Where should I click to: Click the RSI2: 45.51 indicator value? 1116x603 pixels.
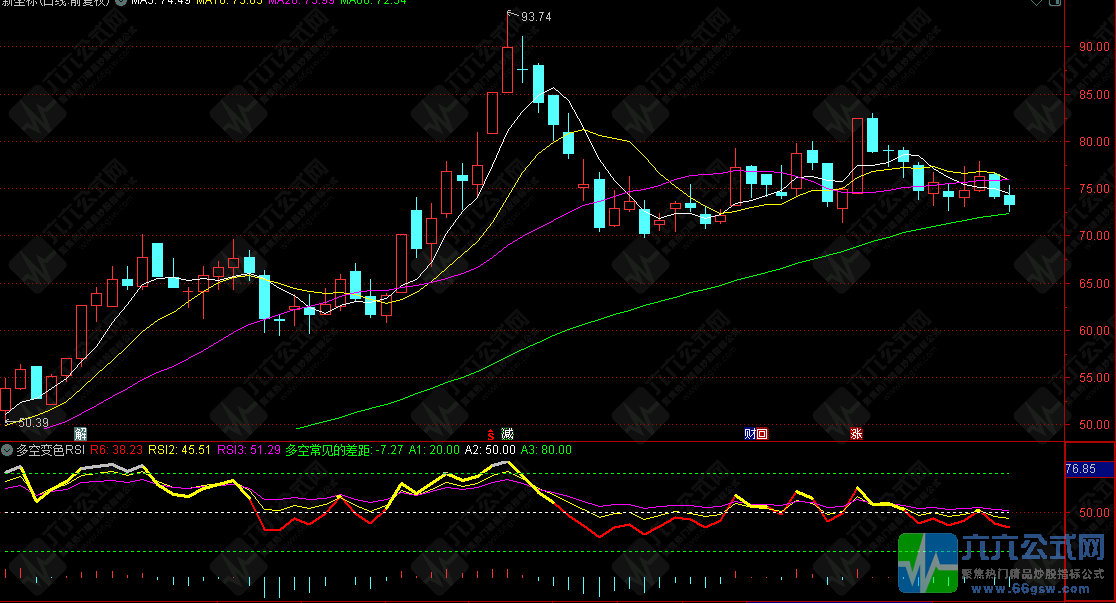pyautogui.click(x=179, y=450)
